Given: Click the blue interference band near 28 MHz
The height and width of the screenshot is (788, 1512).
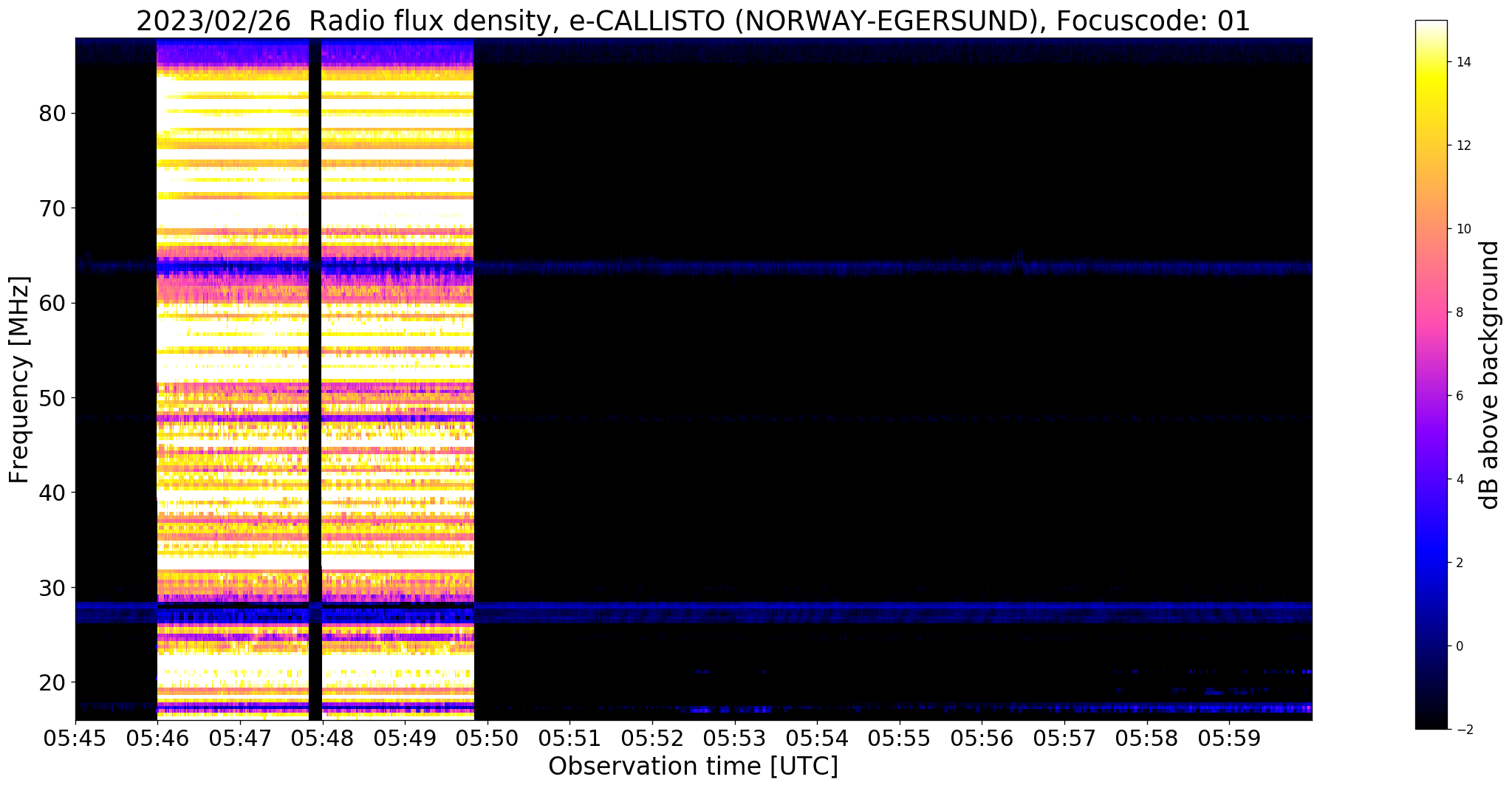Looking at the screenshot, I should [x=694, y=611].
